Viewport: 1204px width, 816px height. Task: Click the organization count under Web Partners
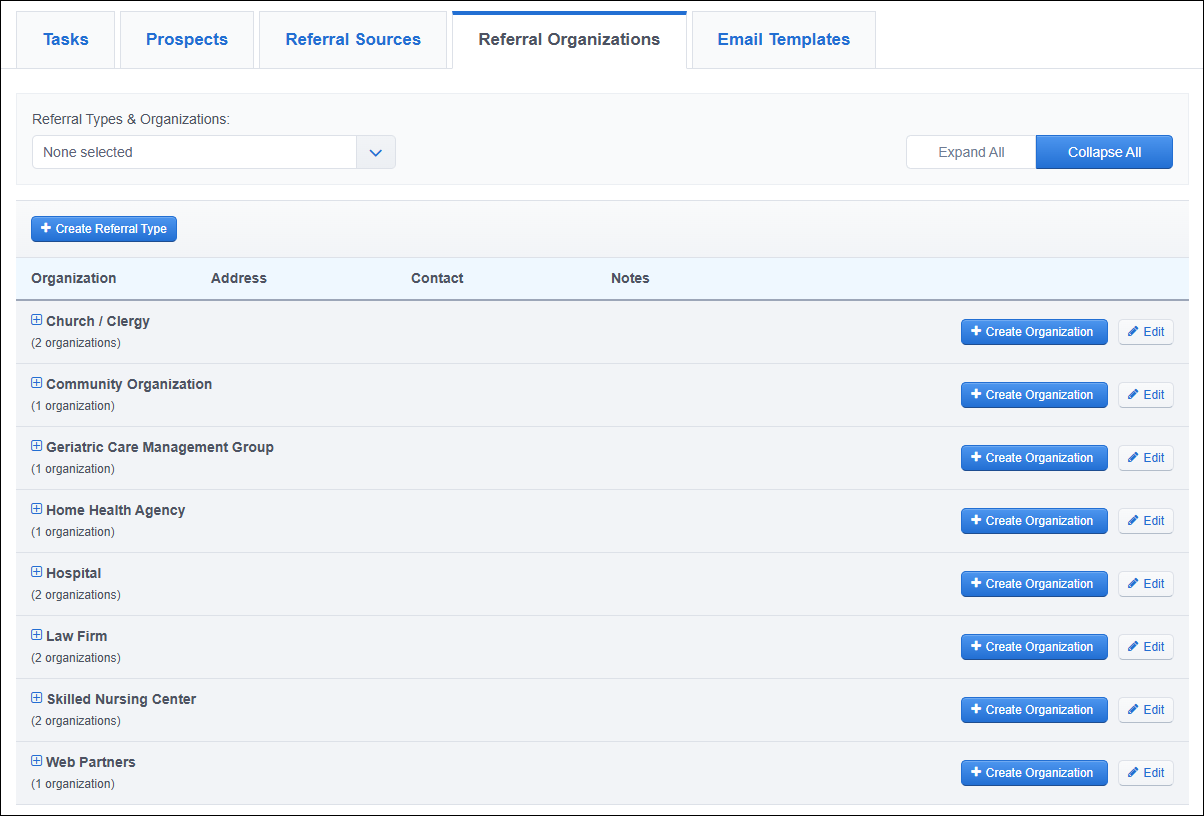73,784
